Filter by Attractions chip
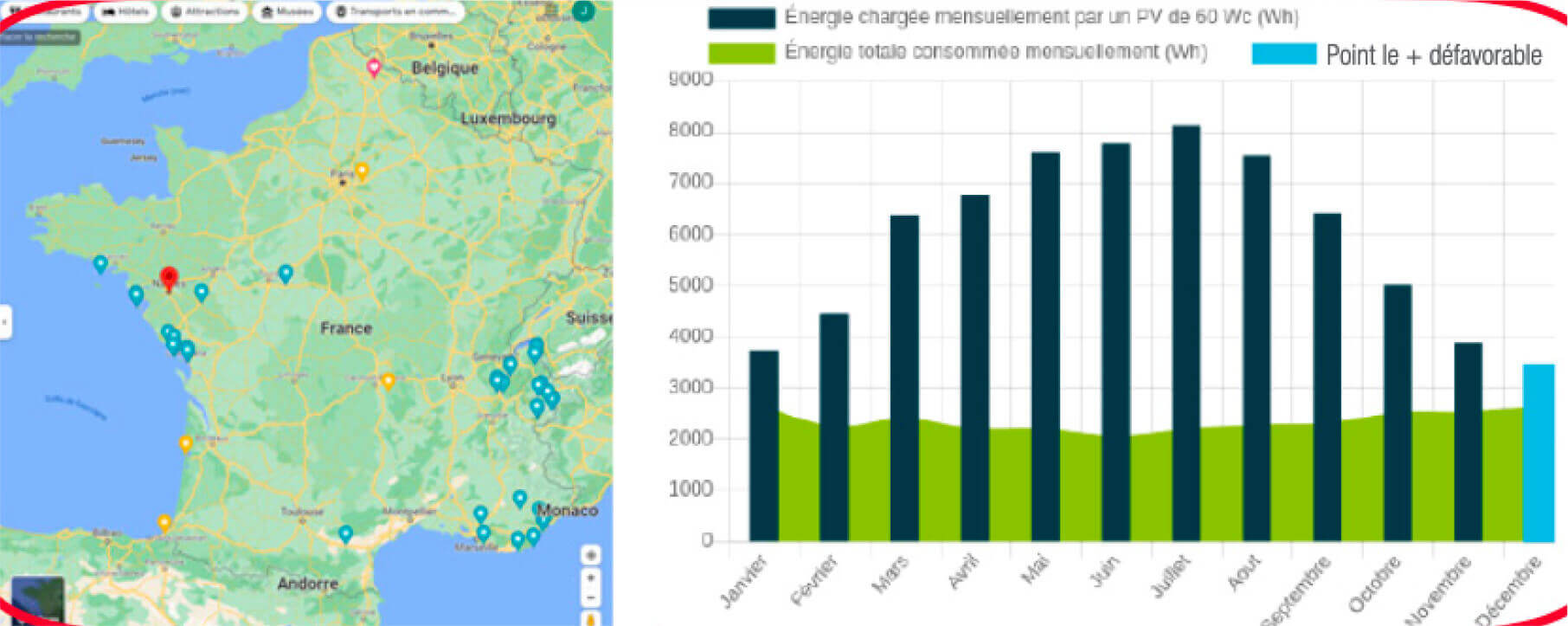This screenshot has height=626, width=1568. click(204, 12)
